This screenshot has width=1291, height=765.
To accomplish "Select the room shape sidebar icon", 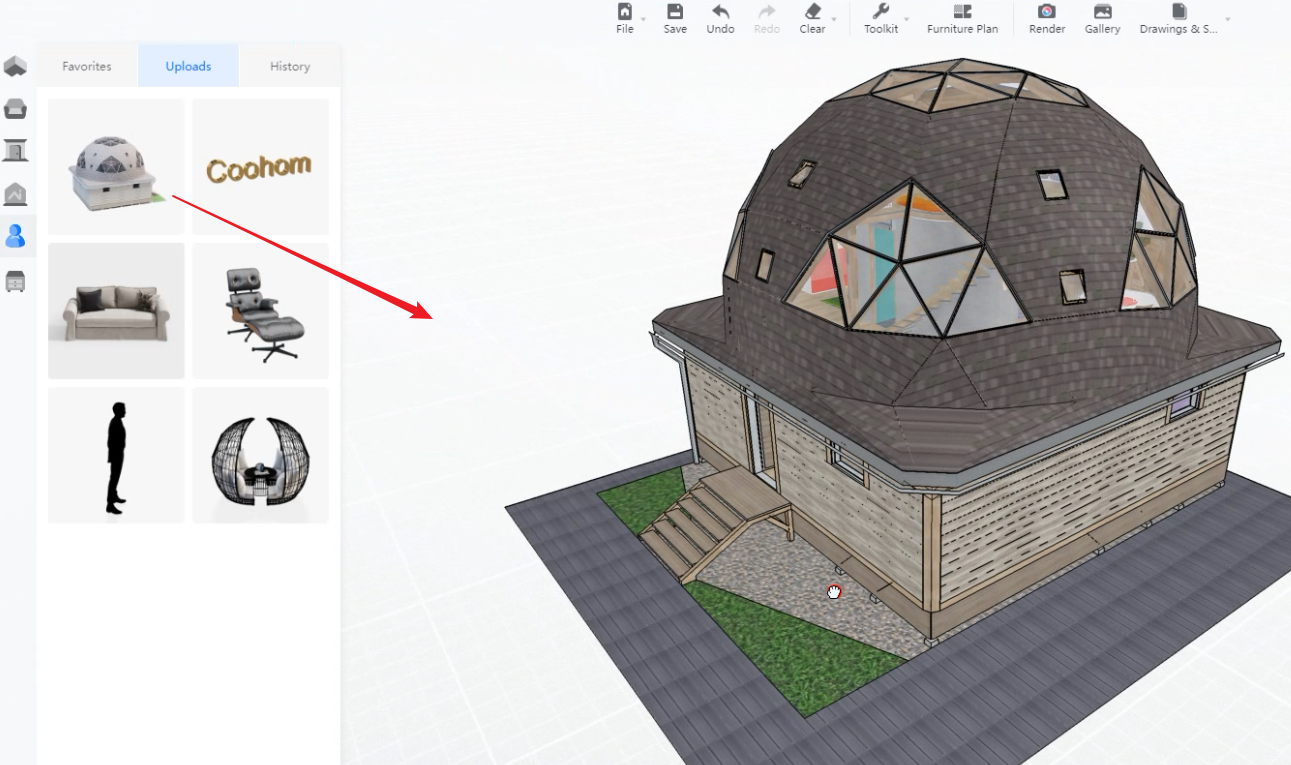I will tap(15, 67).
